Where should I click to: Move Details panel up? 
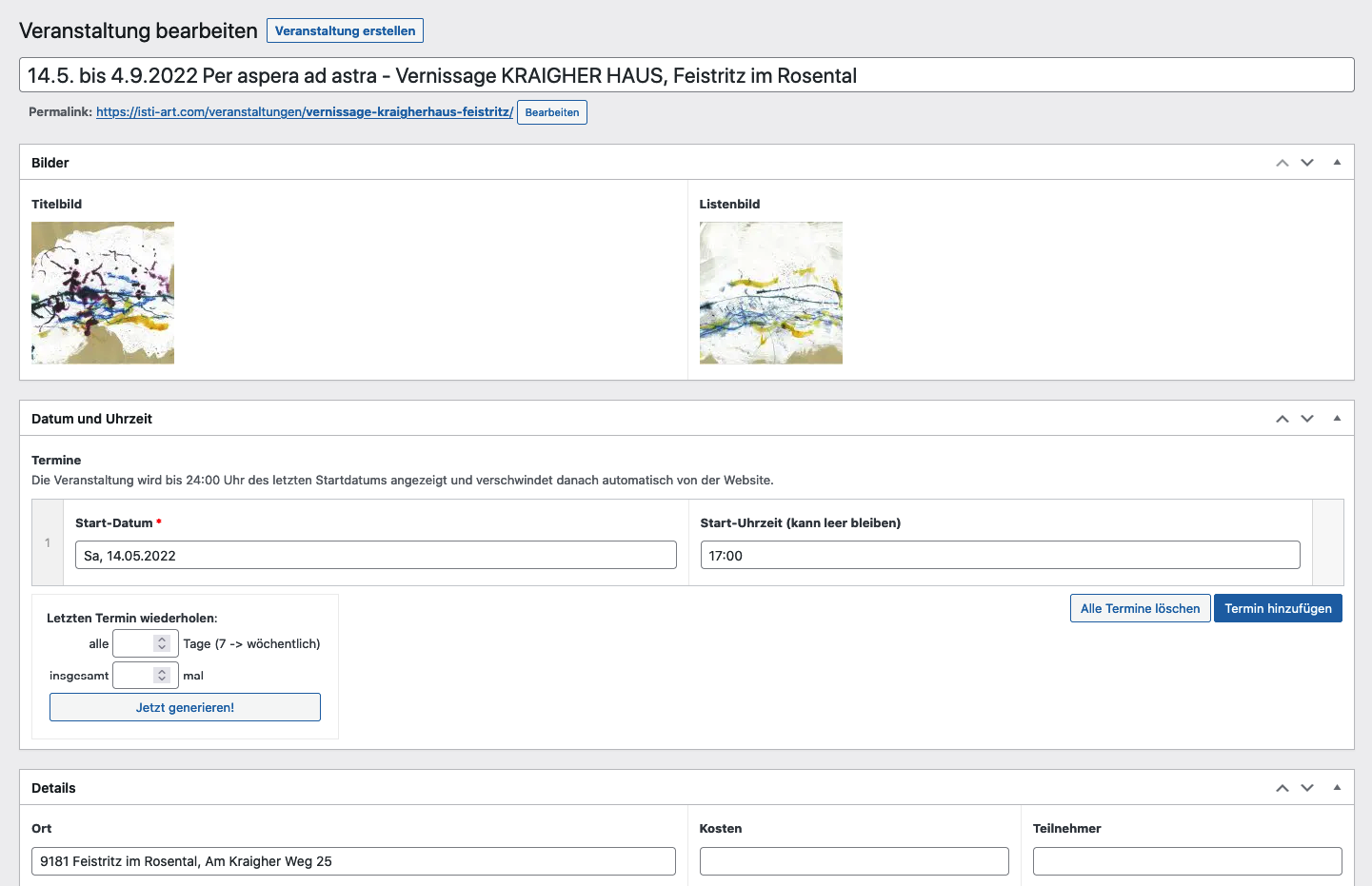1283,788
